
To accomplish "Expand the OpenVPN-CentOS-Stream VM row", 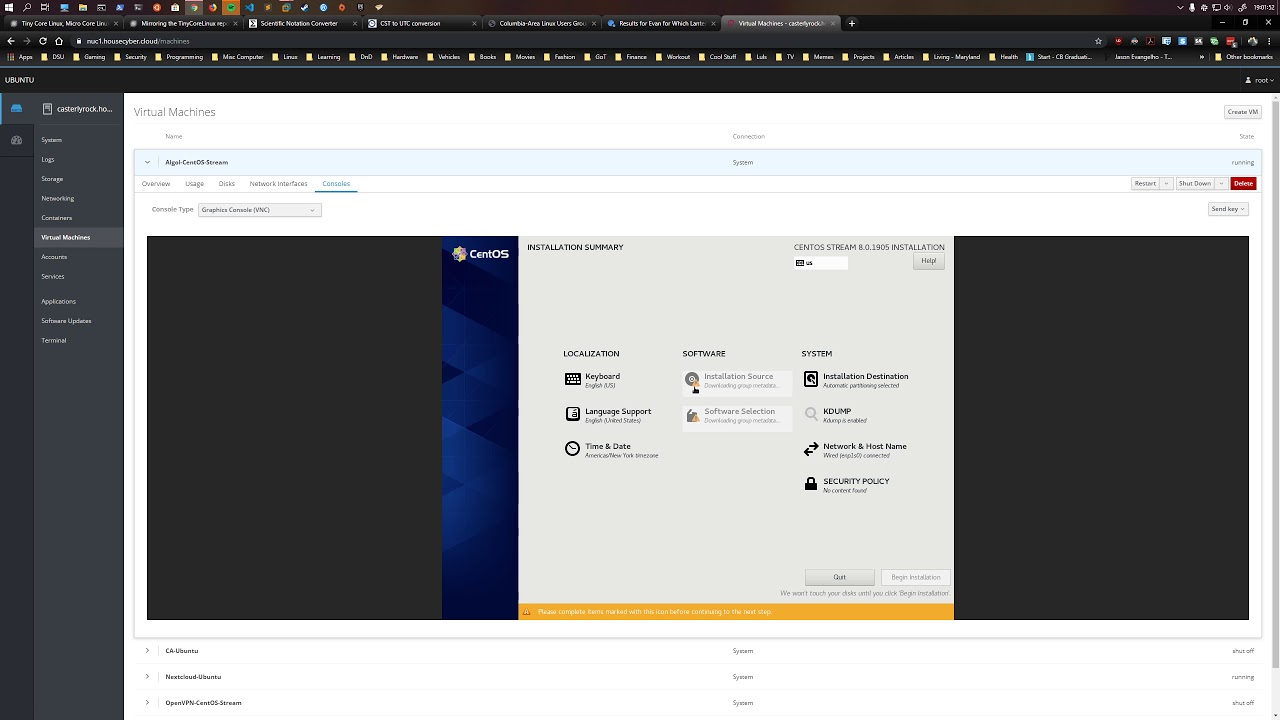I will [x=147, y=703].
